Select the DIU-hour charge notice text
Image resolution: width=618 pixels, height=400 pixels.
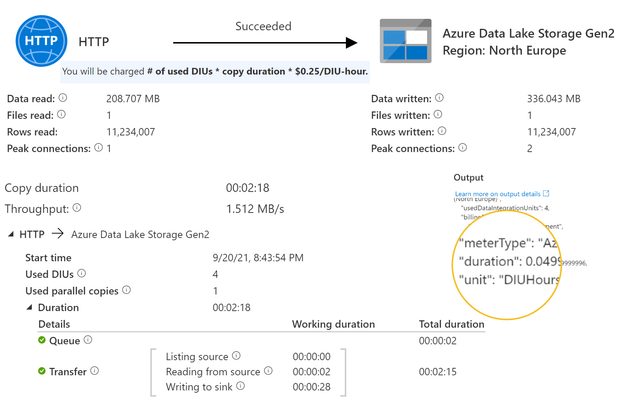click(215, 71)
